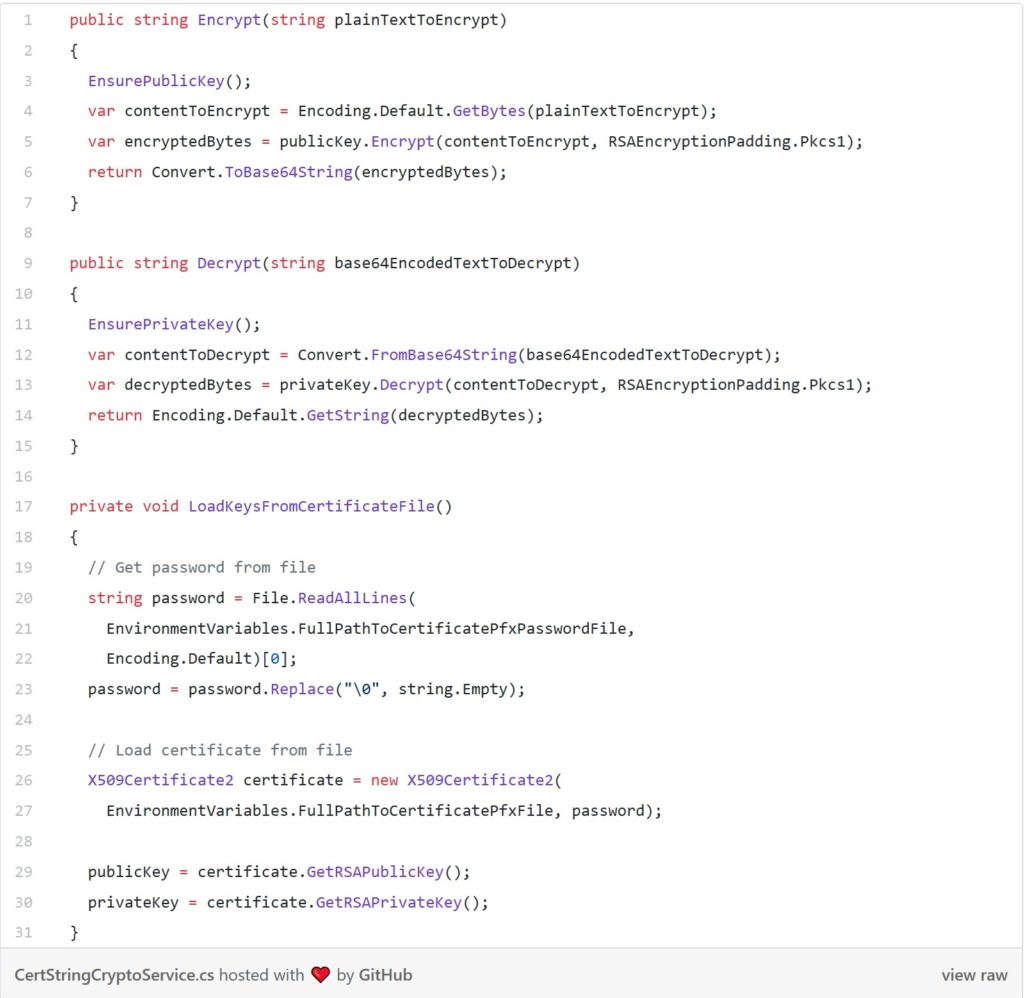
Task: Open the GitHub link in footer
Action: [x=385, y=975]
